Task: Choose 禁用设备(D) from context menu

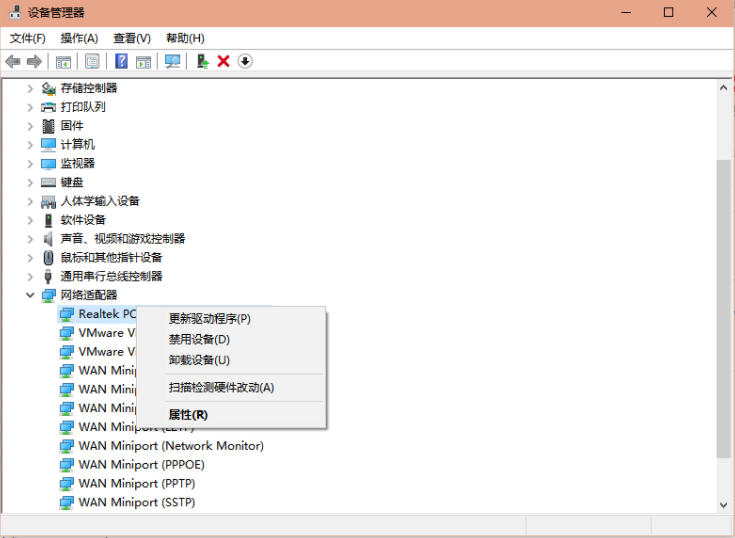Action: tap(231, 340)
